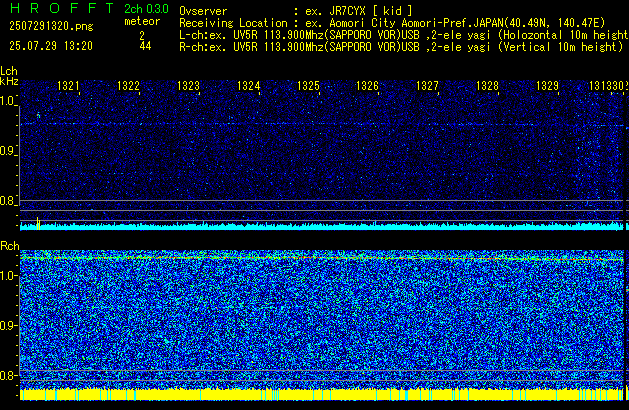Click the 1325 time marker
This screenshot has height=410, width=629.
click(x=308, y=86)
